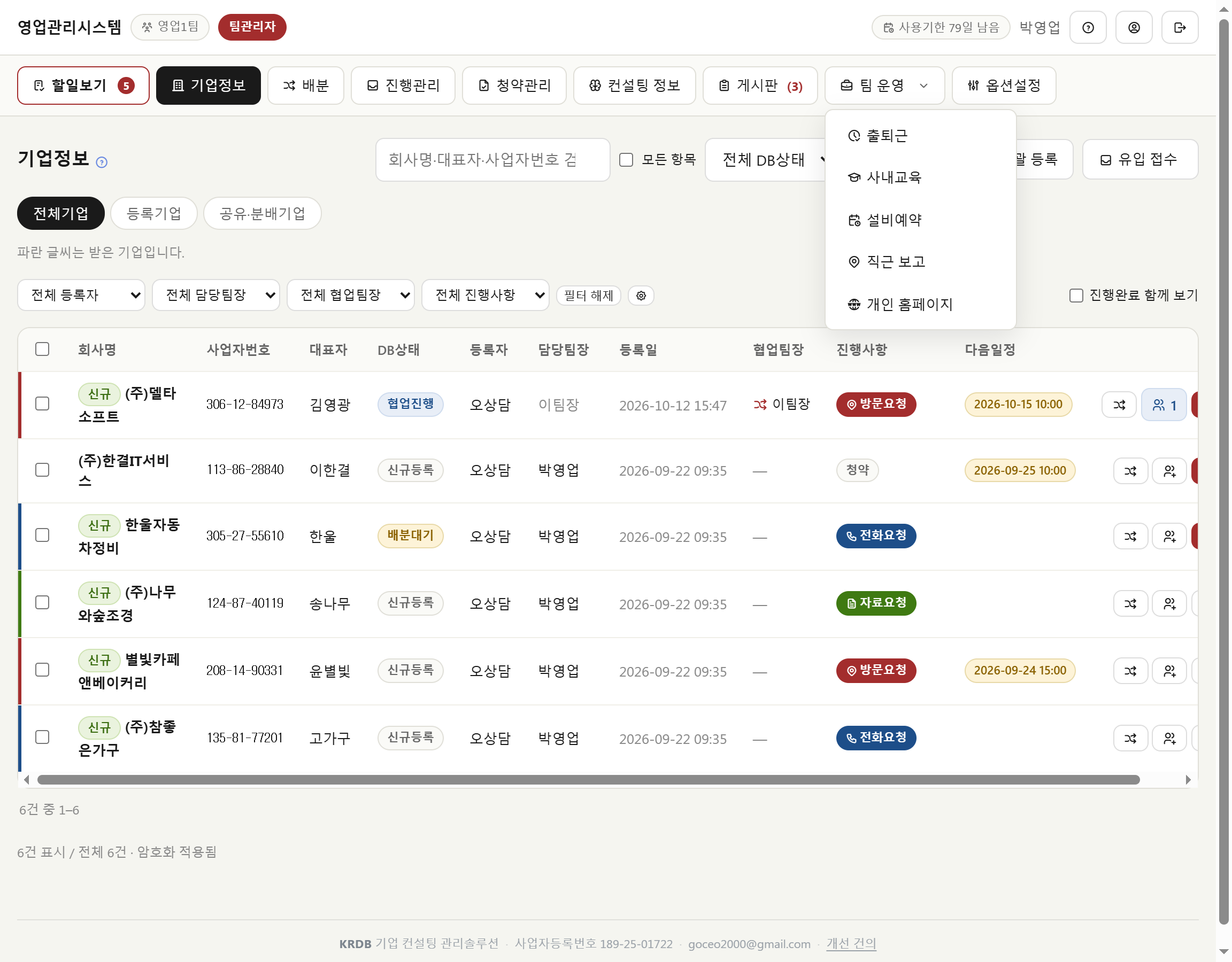The width and height of the screenshot is (1232, 962).
Task: Click add-user icon in (주)참좋은가구 row
Action: pyautogui.click(x=1169, y=738)
